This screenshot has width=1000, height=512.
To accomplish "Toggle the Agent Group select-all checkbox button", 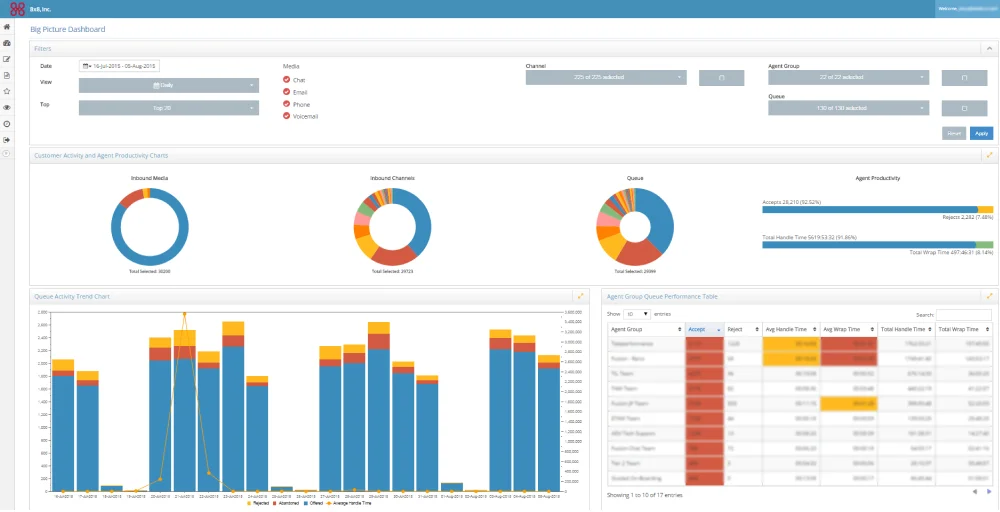I will pyautogui.click(x=964, y=78).
